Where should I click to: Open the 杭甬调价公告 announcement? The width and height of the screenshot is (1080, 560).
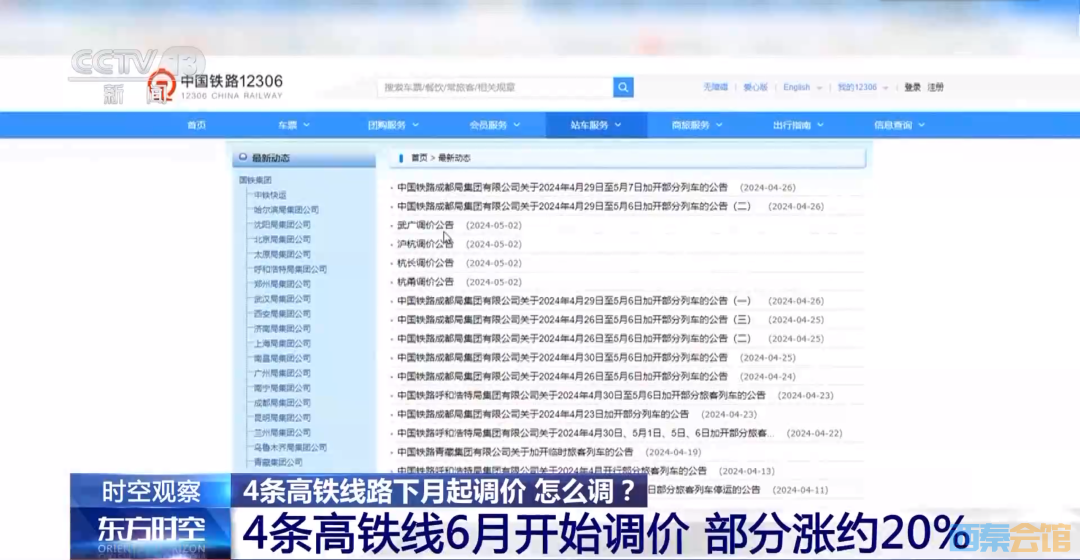425,282
